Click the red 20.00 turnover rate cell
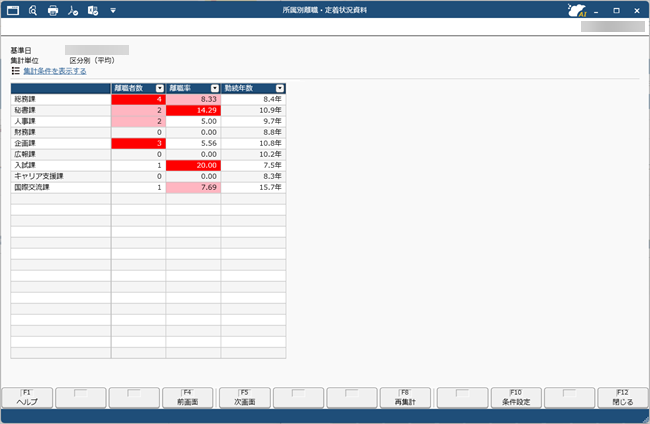The height and width of the screenshot is (424, 650). [193, 165]
